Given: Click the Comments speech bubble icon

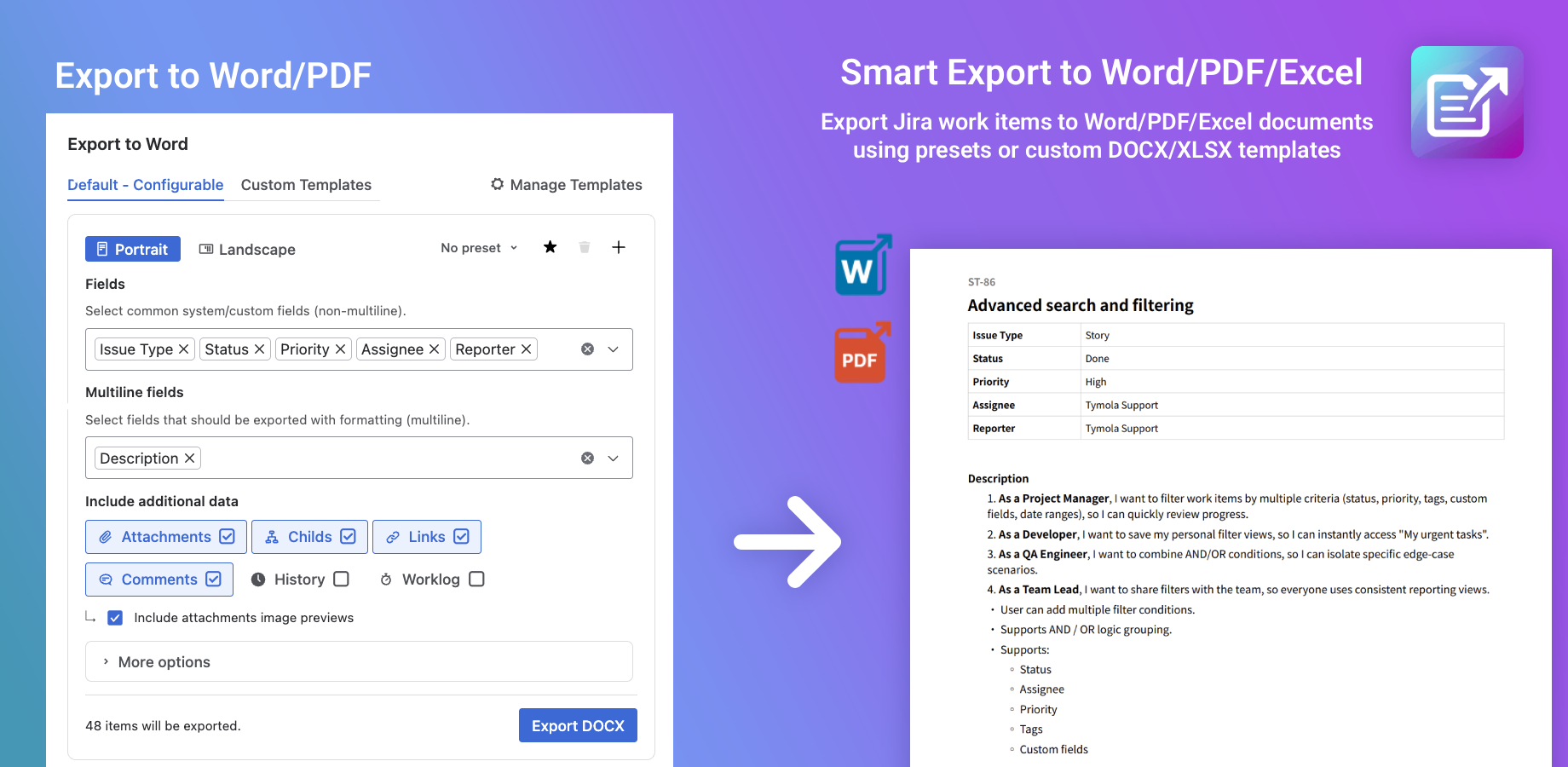Looking at the screenshot, I should point(106,580).
